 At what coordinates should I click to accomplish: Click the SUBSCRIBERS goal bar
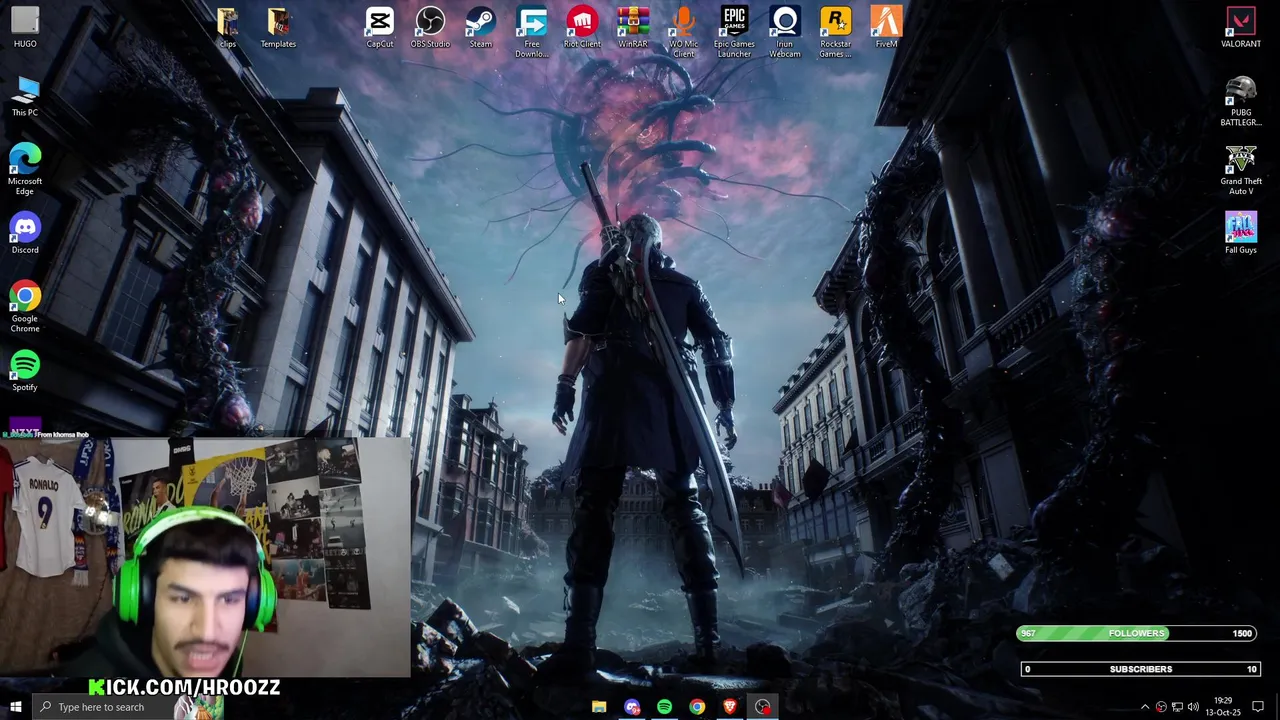1140,669
